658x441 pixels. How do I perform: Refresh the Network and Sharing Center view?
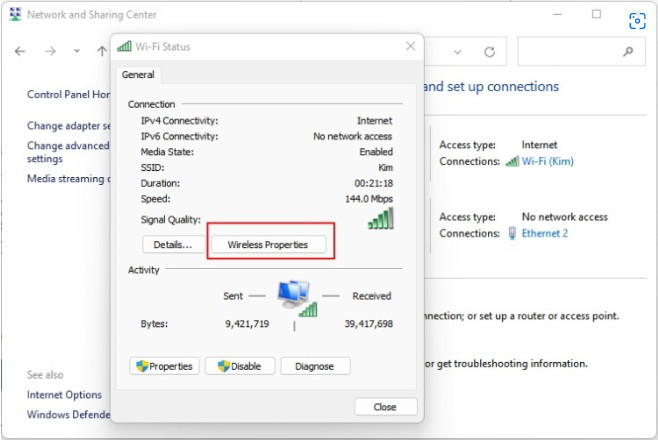coord(489,52)
